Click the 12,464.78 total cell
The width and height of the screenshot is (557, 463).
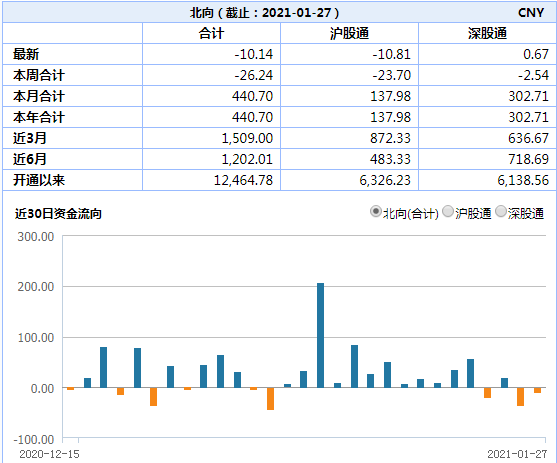(x=243, y=180)
